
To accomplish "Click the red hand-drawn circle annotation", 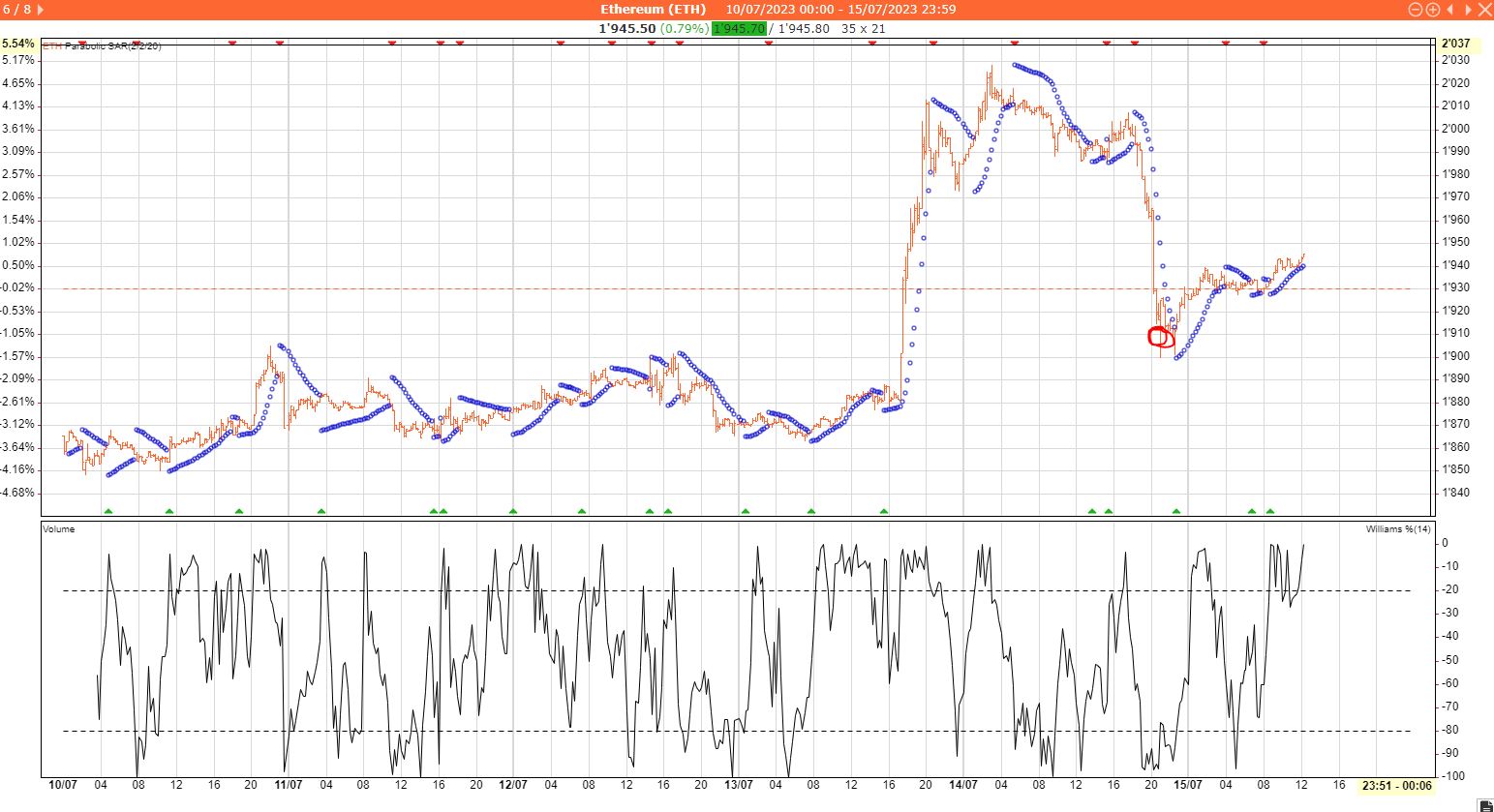I will point(1159,337).
